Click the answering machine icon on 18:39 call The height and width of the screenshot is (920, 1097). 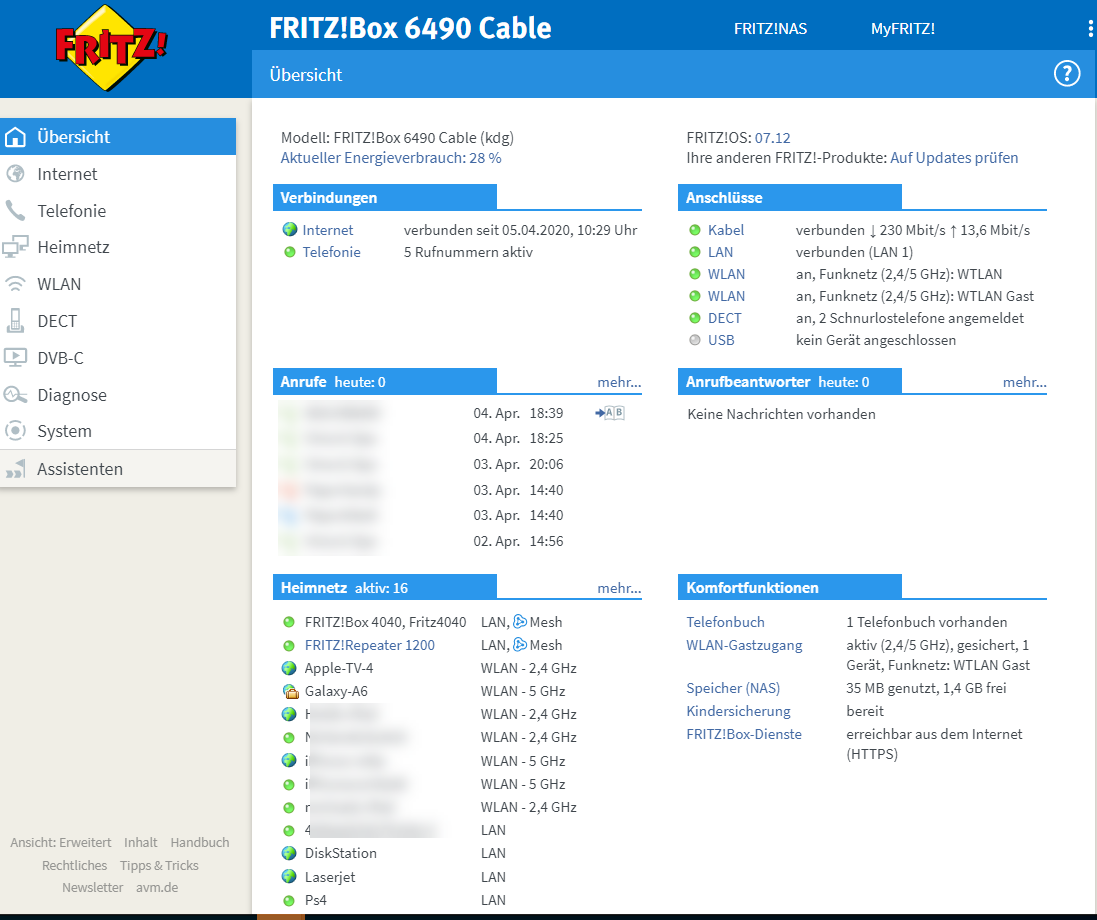(610, 413)
